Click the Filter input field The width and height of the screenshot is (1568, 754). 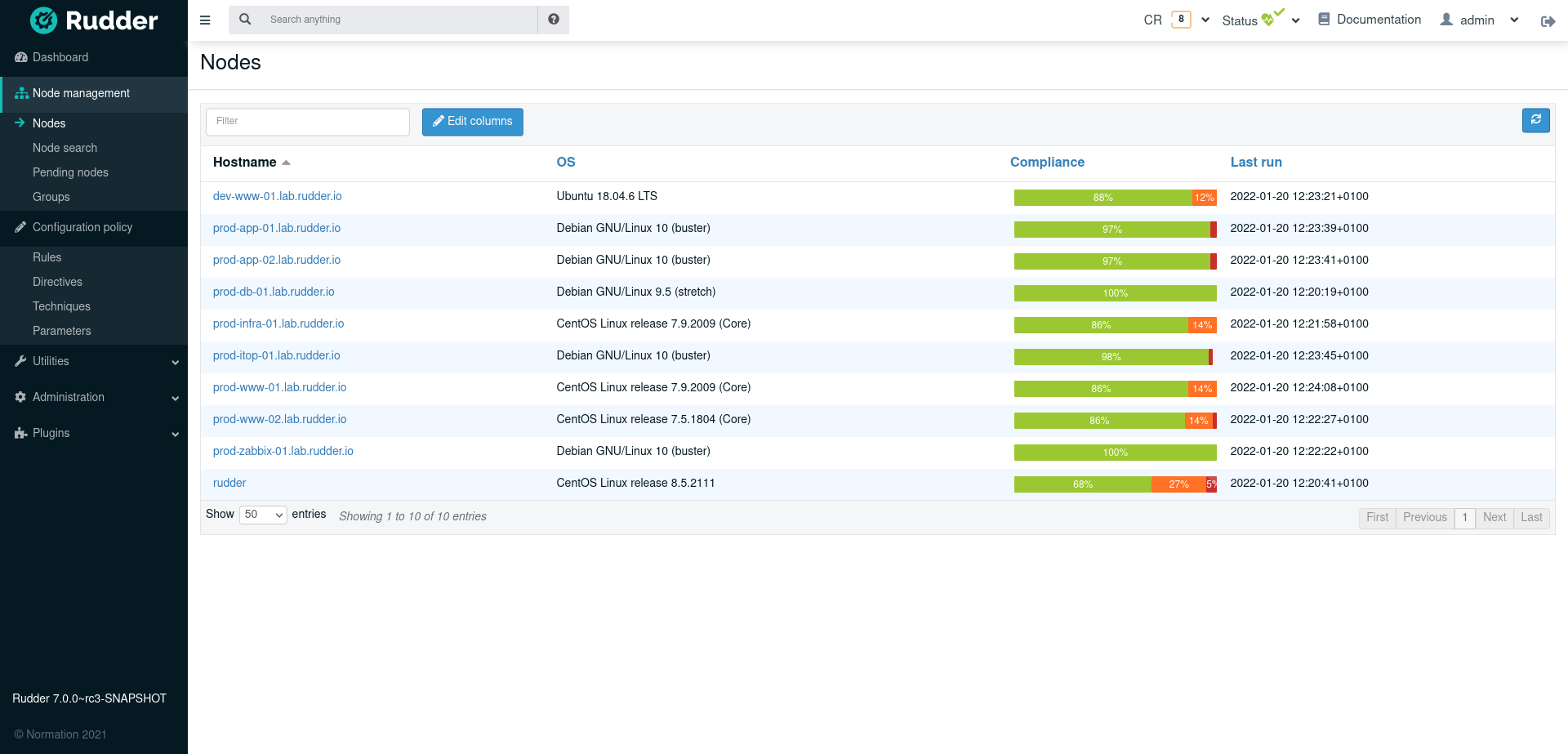[307, 122]
